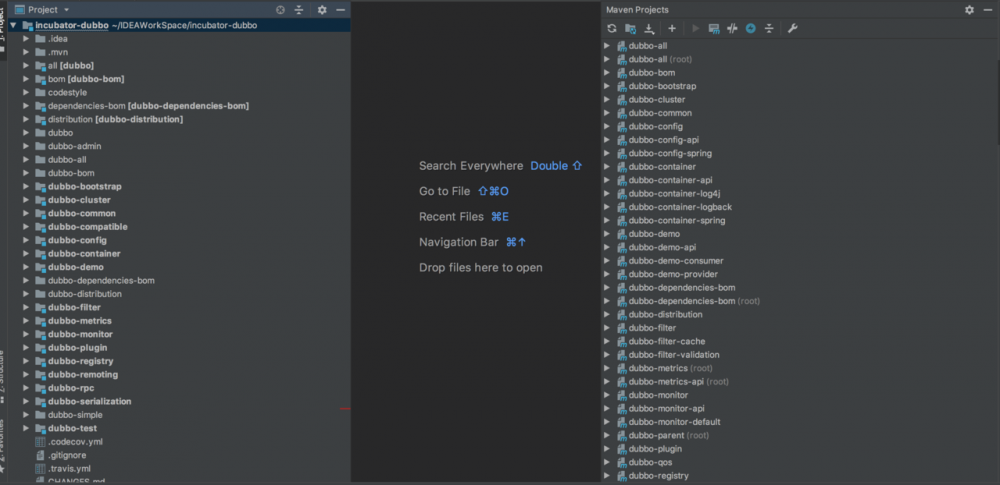Screen dimensions: 1000x485
Task: Expand dubbo-cluster in the Maven Projects list
Action: [607, 100]
